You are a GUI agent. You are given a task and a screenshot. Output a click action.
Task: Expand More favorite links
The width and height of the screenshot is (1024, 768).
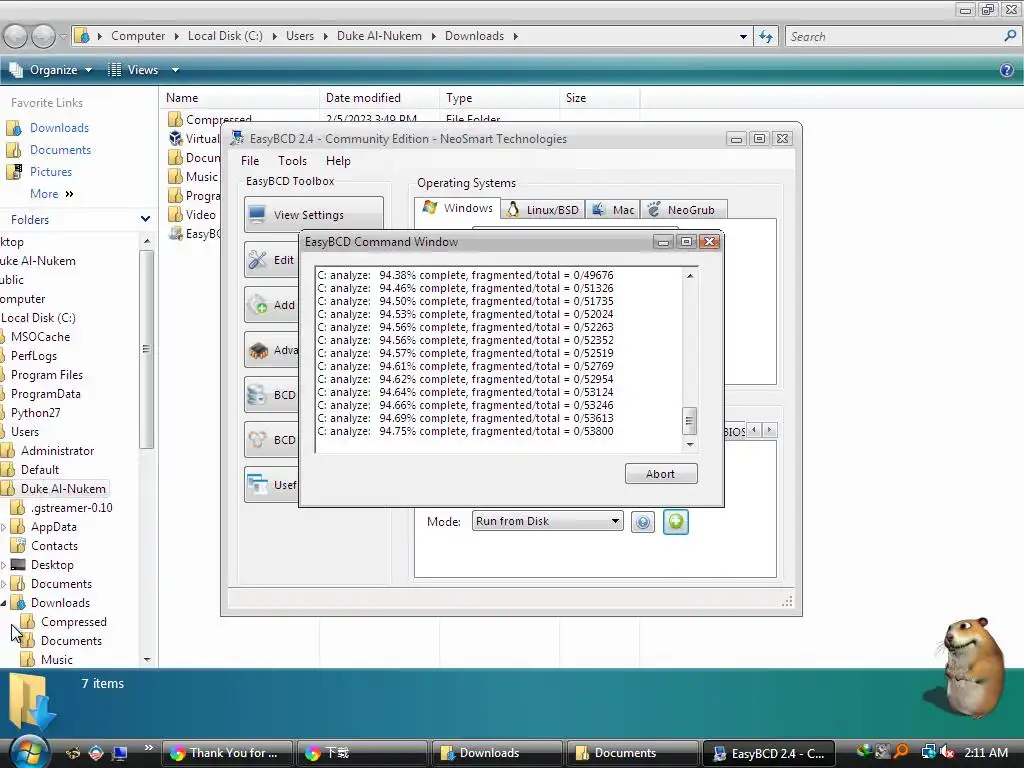[52, 194]
